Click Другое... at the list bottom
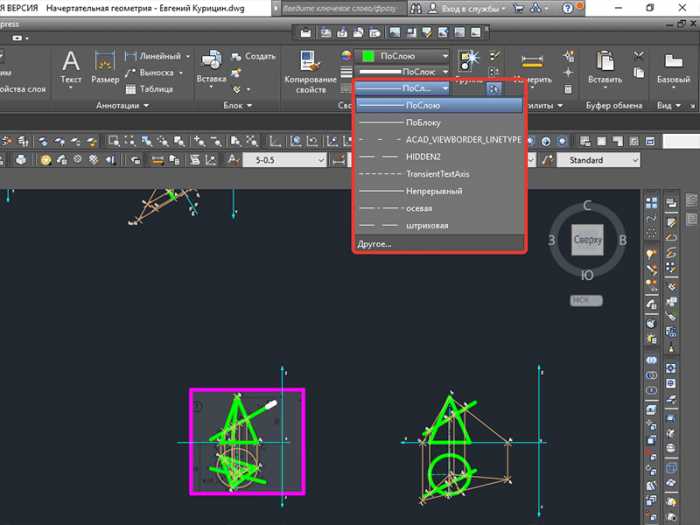Screen dimensions: 700x525 tap(375, 243)
